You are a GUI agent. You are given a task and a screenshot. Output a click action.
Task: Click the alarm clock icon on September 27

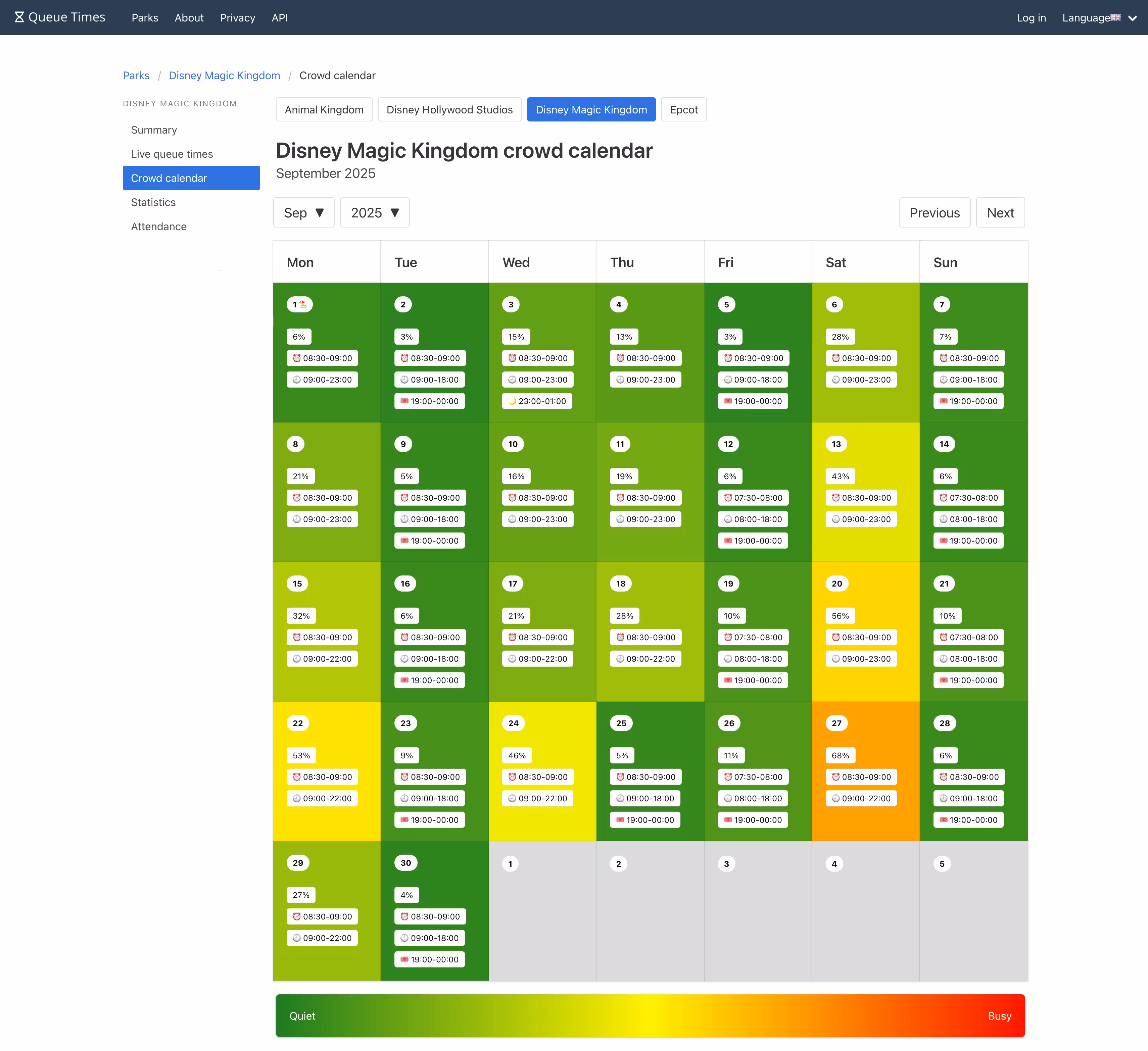[835, 777]
